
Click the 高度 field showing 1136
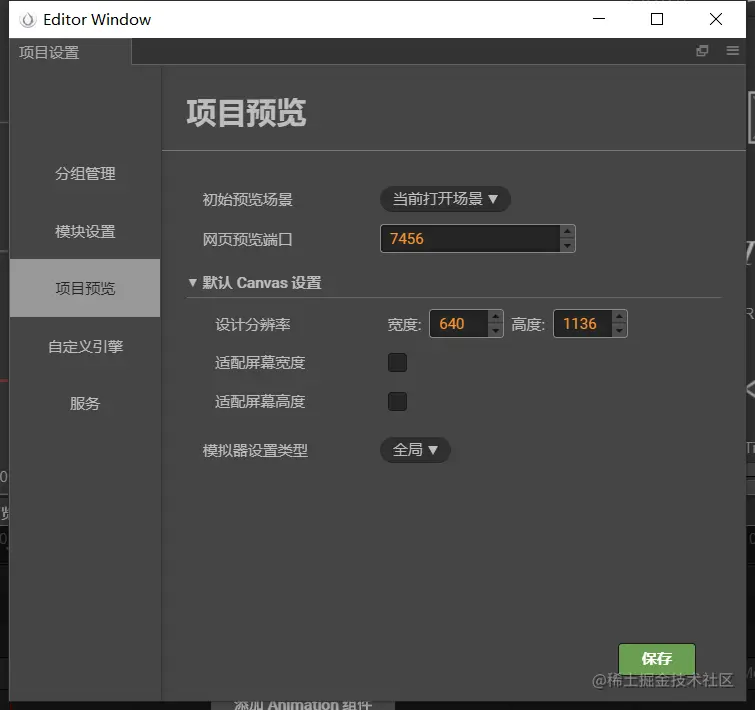[583, 323]
